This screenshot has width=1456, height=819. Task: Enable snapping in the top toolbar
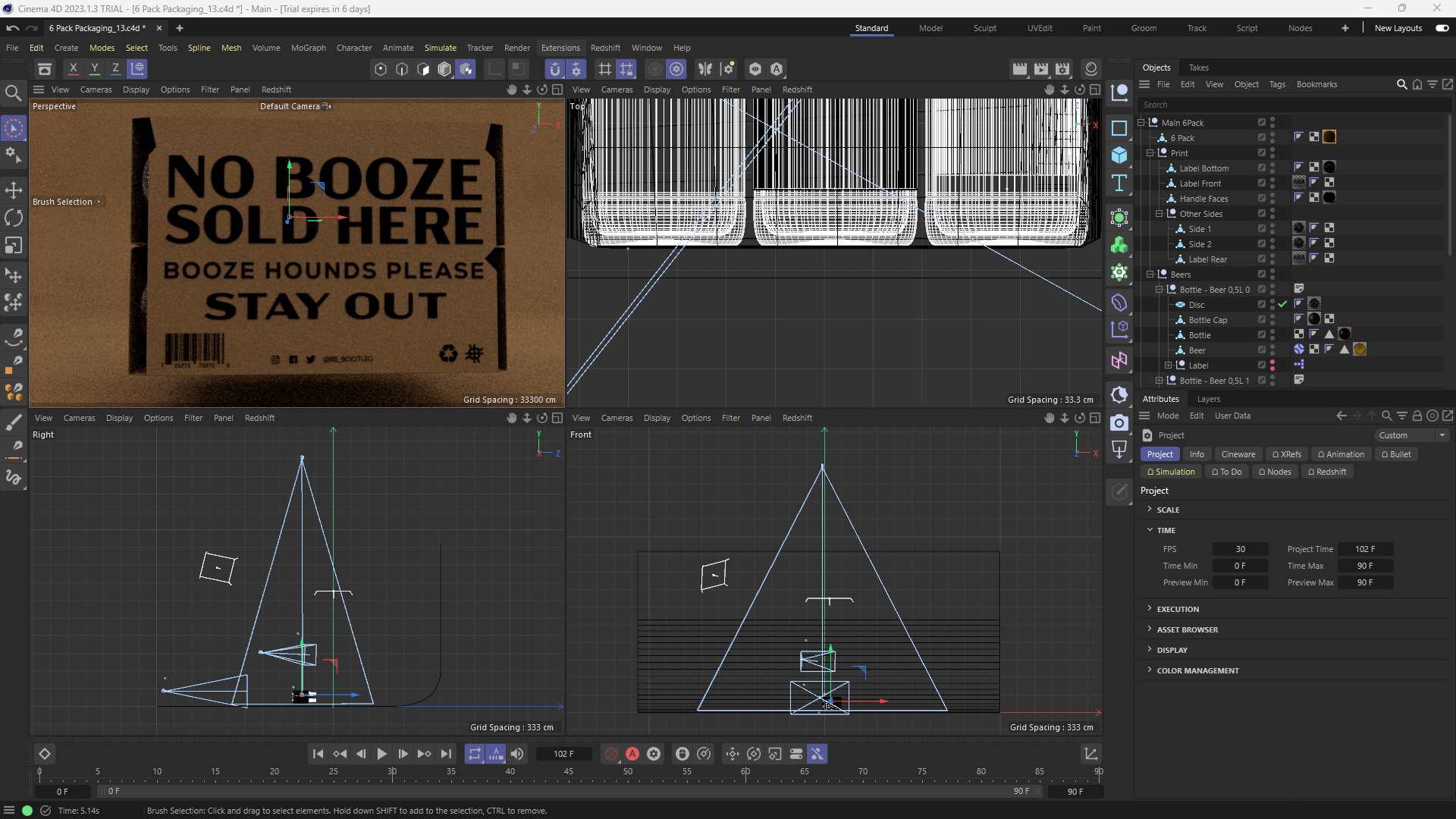pyautogui.click(x=556, y=69)
